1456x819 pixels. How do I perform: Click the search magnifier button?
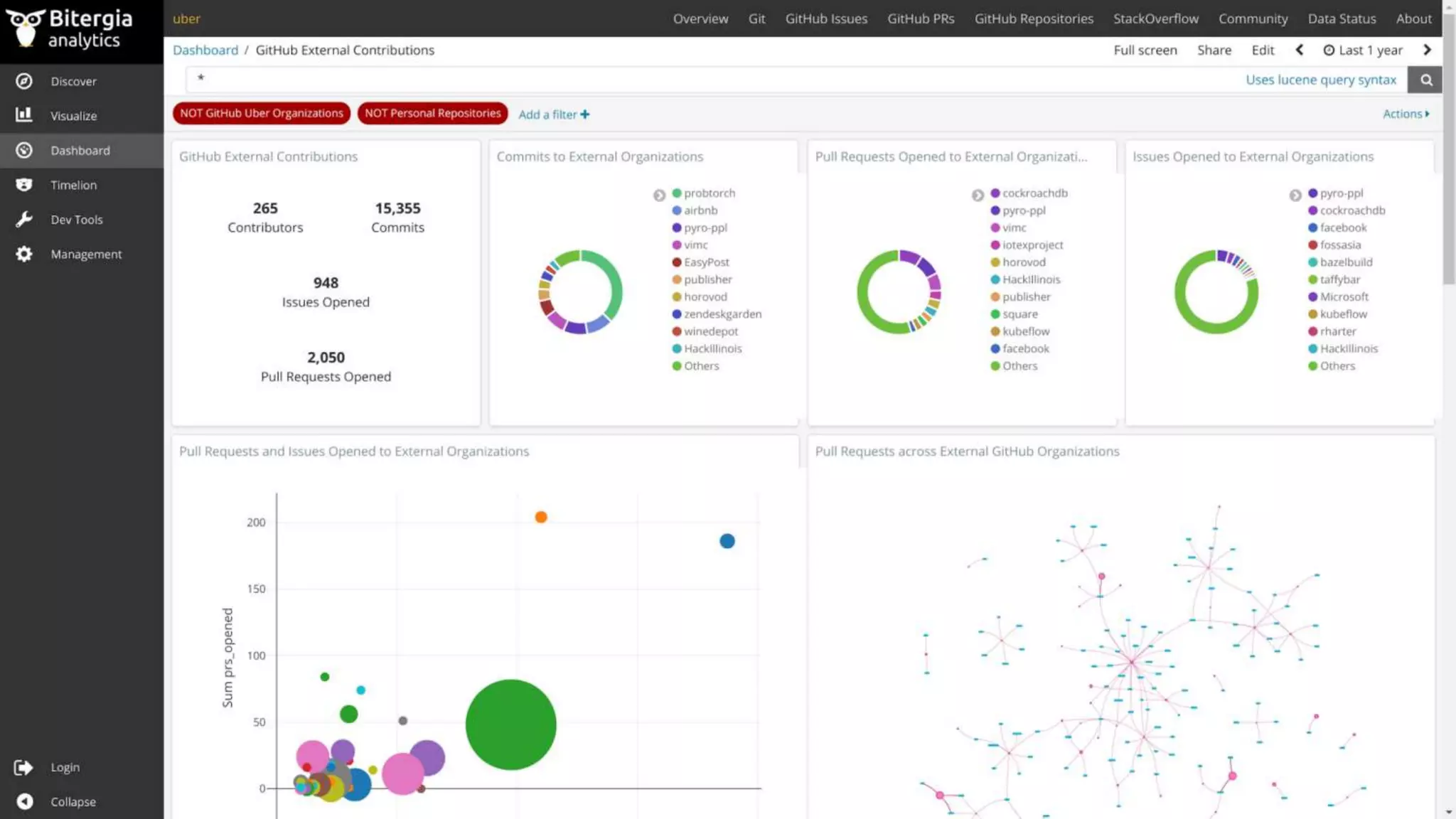coord(1425,80)
